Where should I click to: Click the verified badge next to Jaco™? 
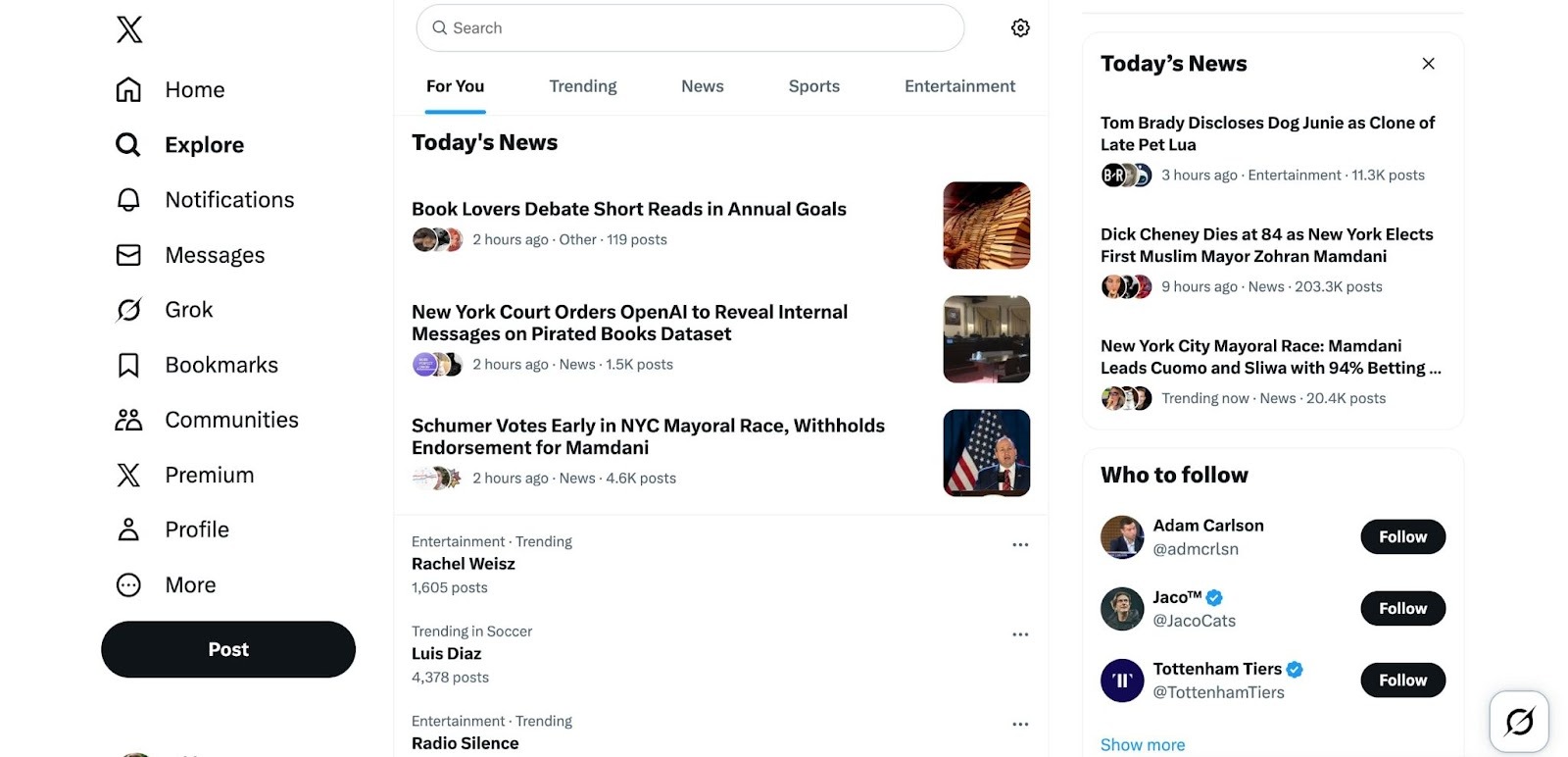coord(1214,597)
